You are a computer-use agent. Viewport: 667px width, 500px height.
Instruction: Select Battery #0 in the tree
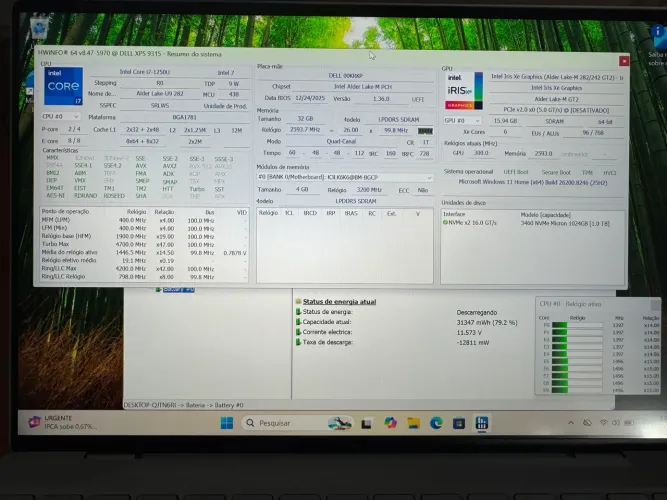(178, 290)
